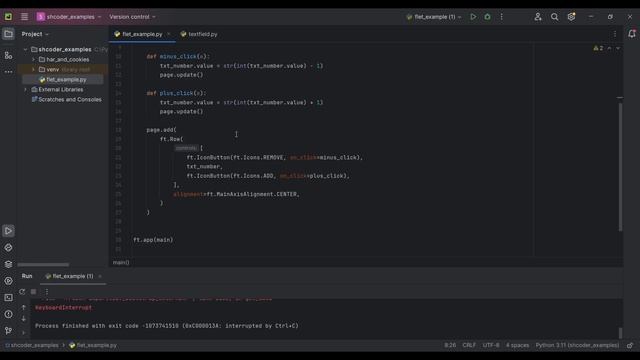The image size is (640, 360).
Task: Toggle the Project tool window folder icon
Action: pos(8,34)
